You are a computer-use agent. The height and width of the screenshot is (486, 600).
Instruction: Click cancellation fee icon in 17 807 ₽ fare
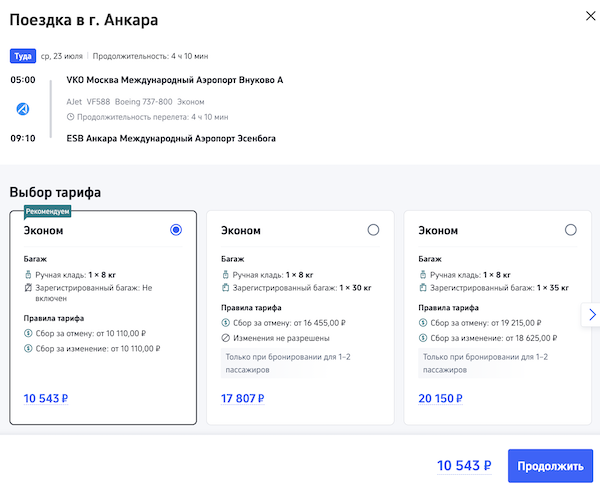click(x=225, y=323)
